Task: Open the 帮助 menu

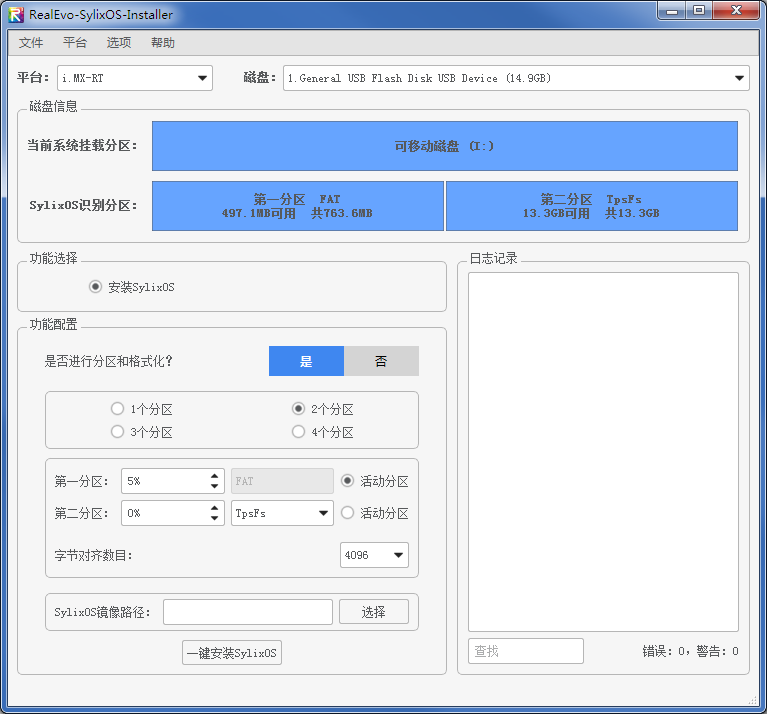Action: 163,43
